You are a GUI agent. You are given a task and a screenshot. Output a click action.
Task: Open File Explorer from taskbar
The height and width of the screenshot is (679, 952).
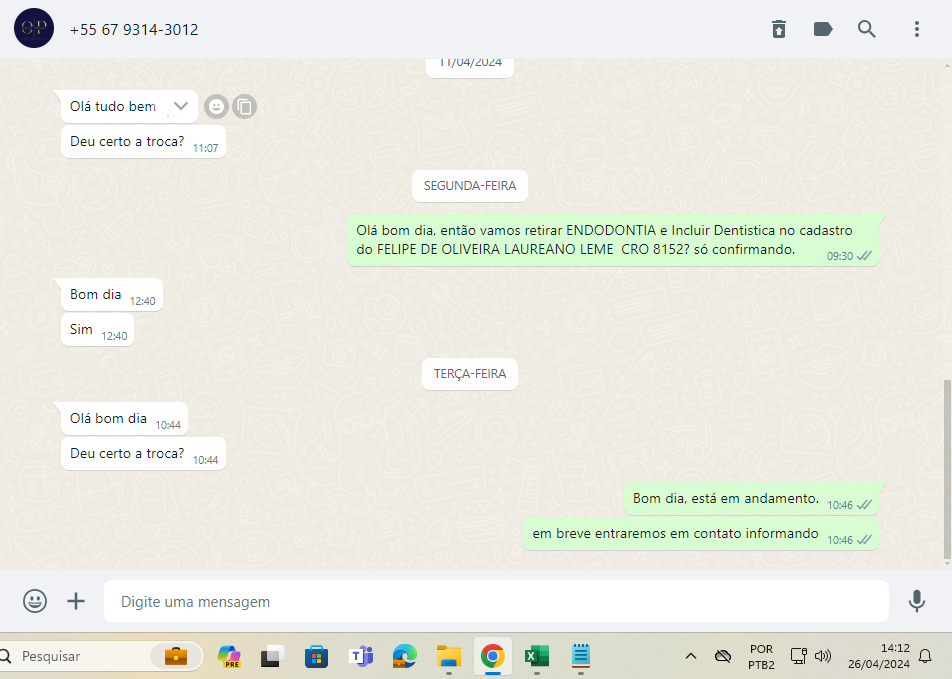click(x=449, y=657)
